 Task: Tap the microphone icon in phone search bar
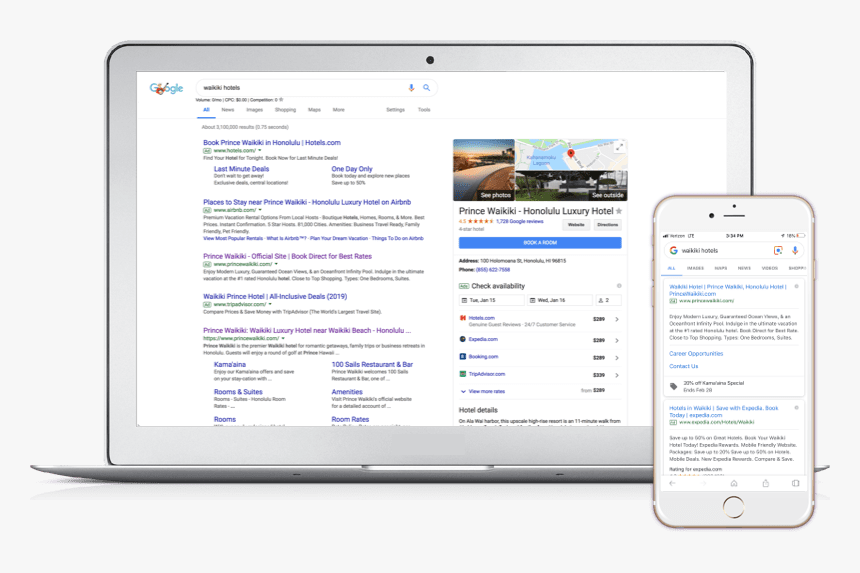795,251
